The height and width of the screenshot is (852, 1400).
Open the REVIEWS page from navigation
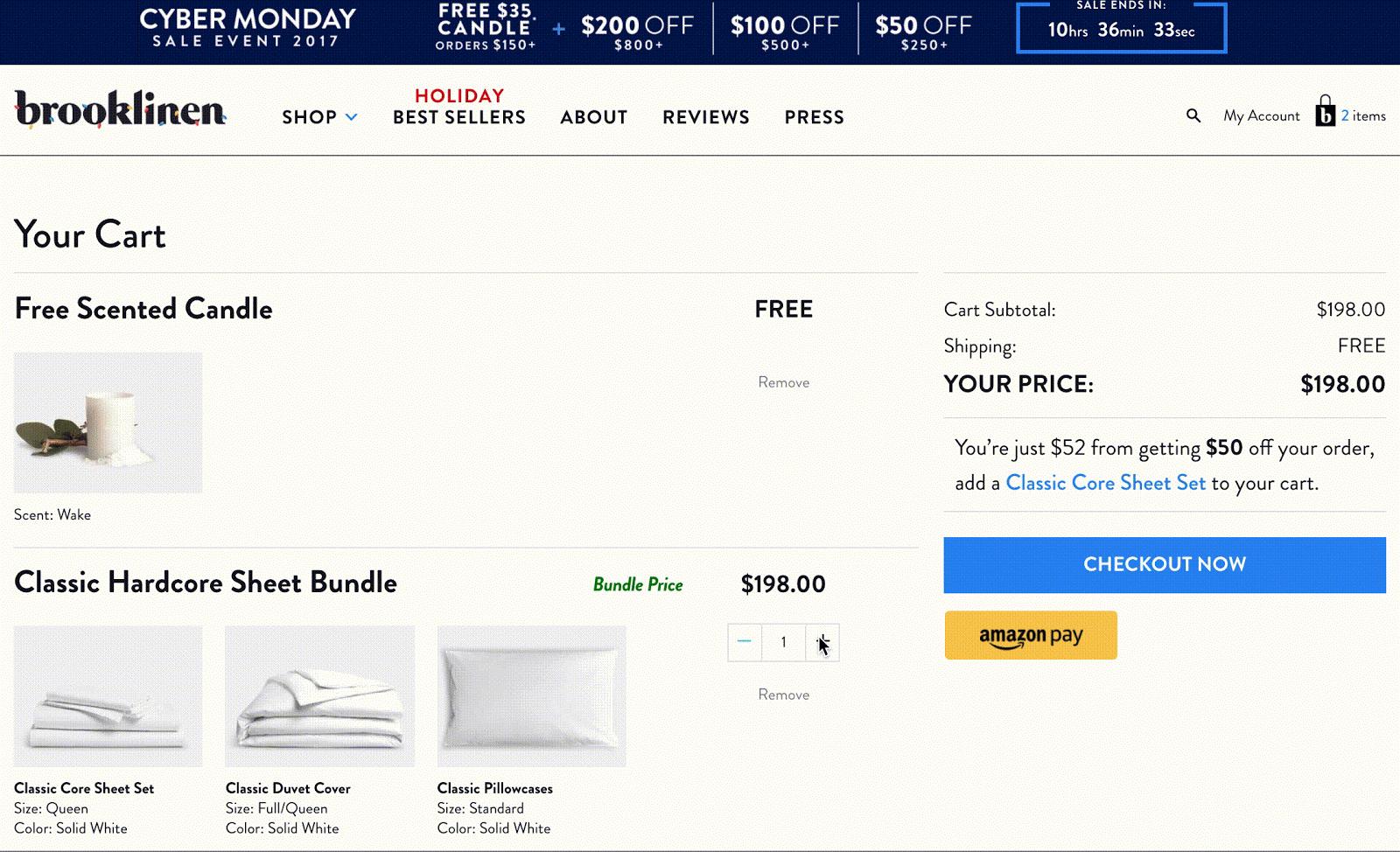click(x=705, y=116)
